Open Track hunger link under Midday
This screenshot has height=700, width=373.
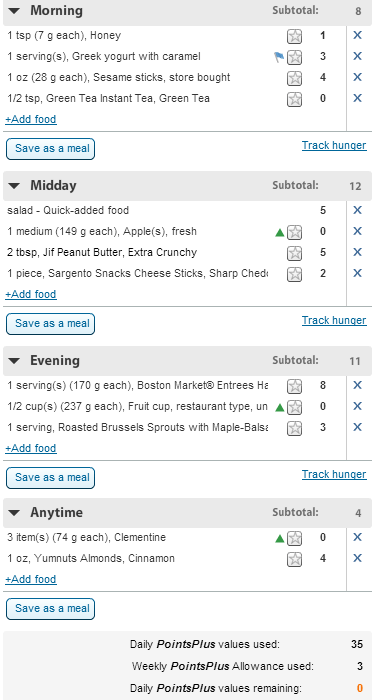334,321
